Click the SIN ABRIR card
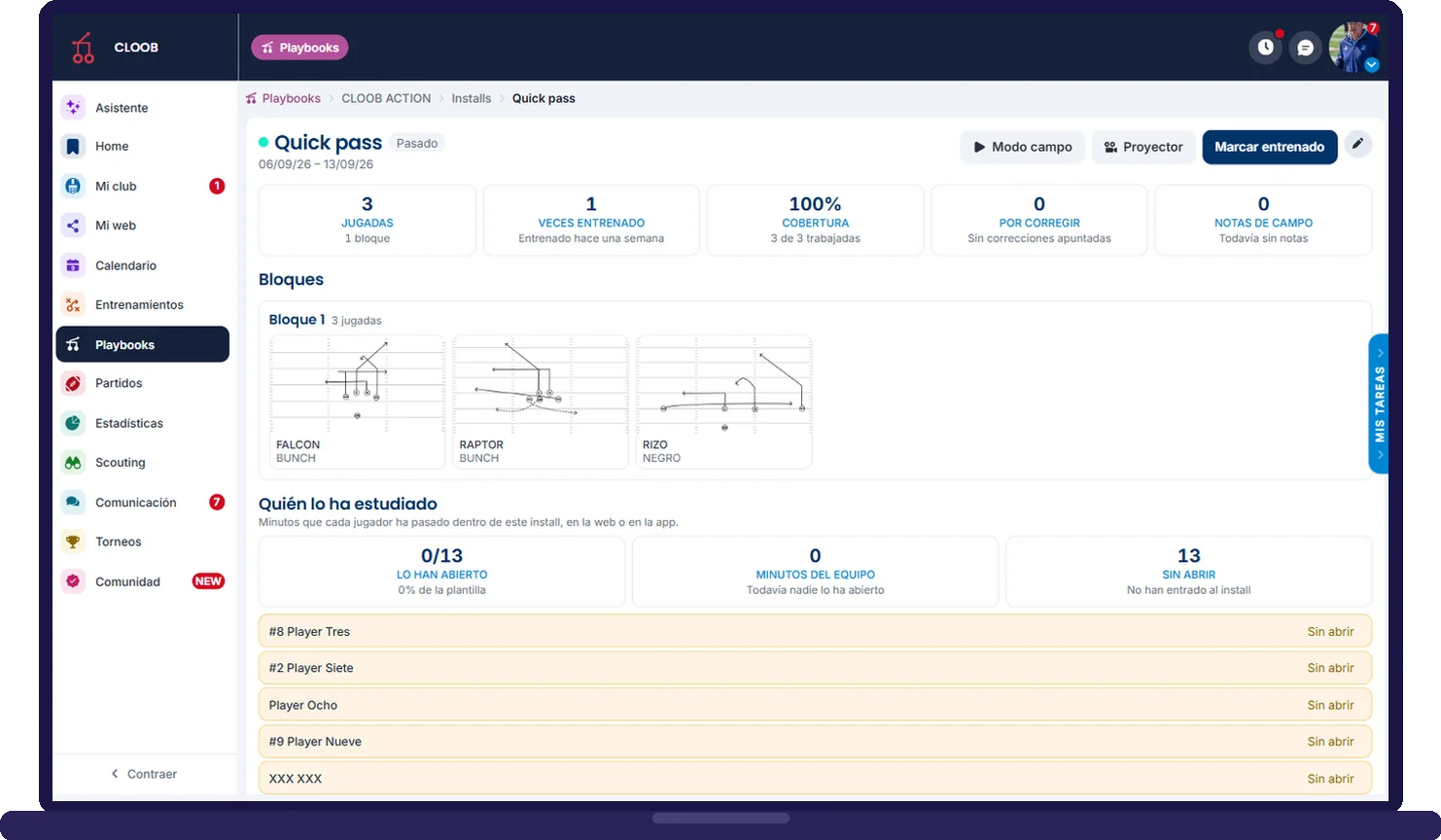This screenshot has height=840, width=1441. 1188,572
